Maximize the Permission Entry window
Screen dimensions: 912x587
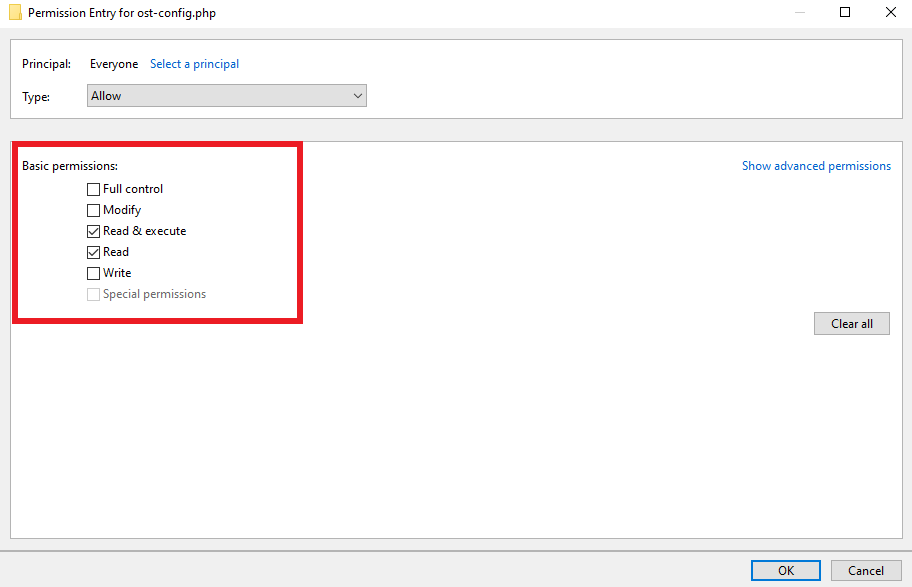845,12
